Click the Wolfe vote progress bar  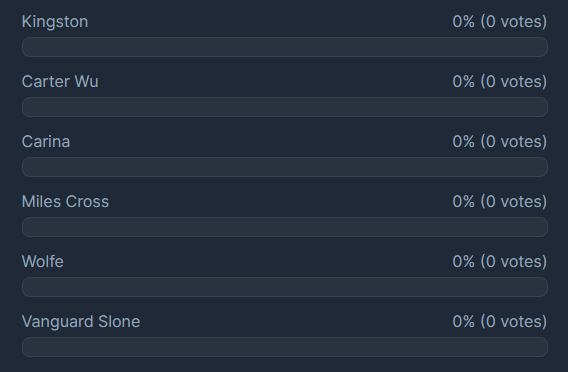[x=285, y=287]
